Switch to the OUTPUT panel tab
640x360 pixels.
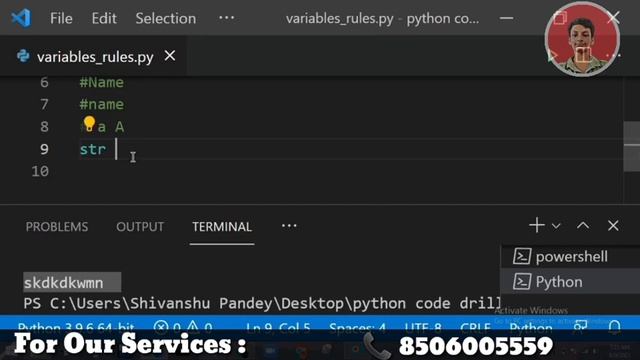pyautogui.click(x=140, y=227)
